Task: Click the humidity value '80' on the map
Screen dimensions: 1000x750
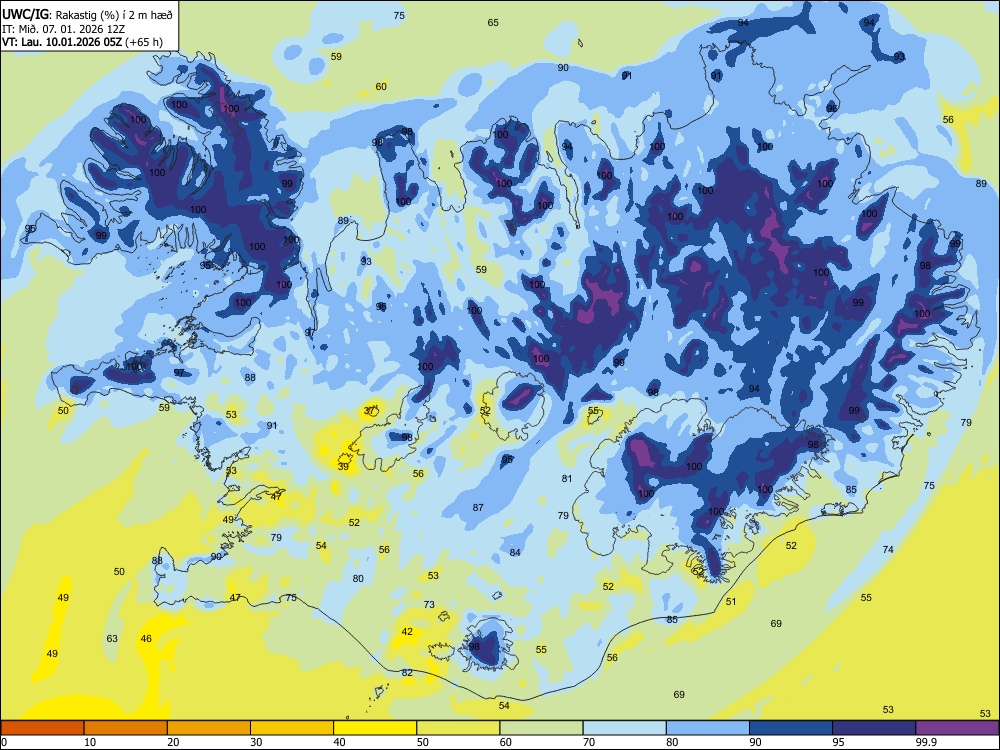Action: coord(358,578)
